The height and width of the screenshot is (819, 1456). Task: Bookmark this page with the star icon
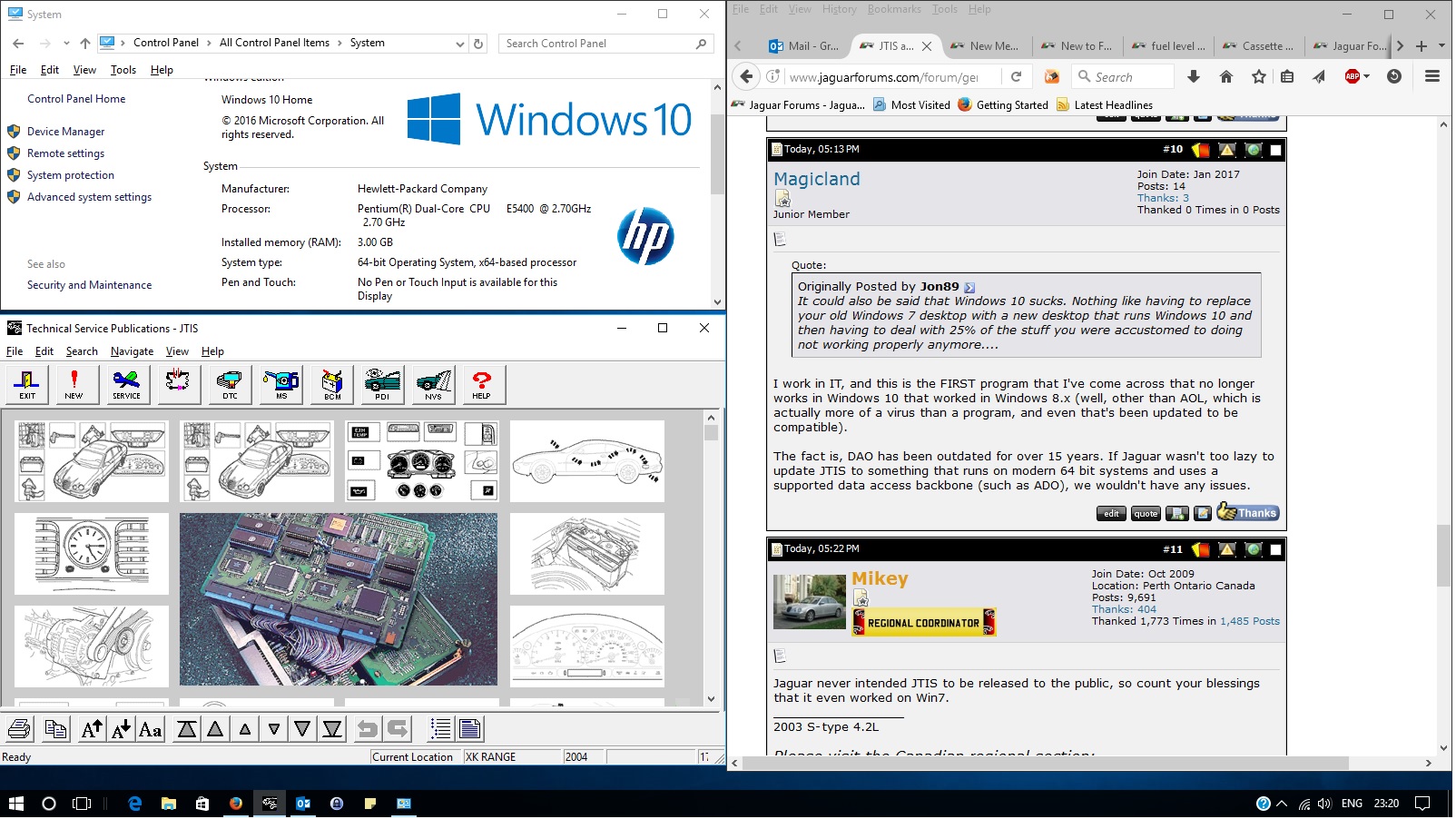[x=1259, y=77]
